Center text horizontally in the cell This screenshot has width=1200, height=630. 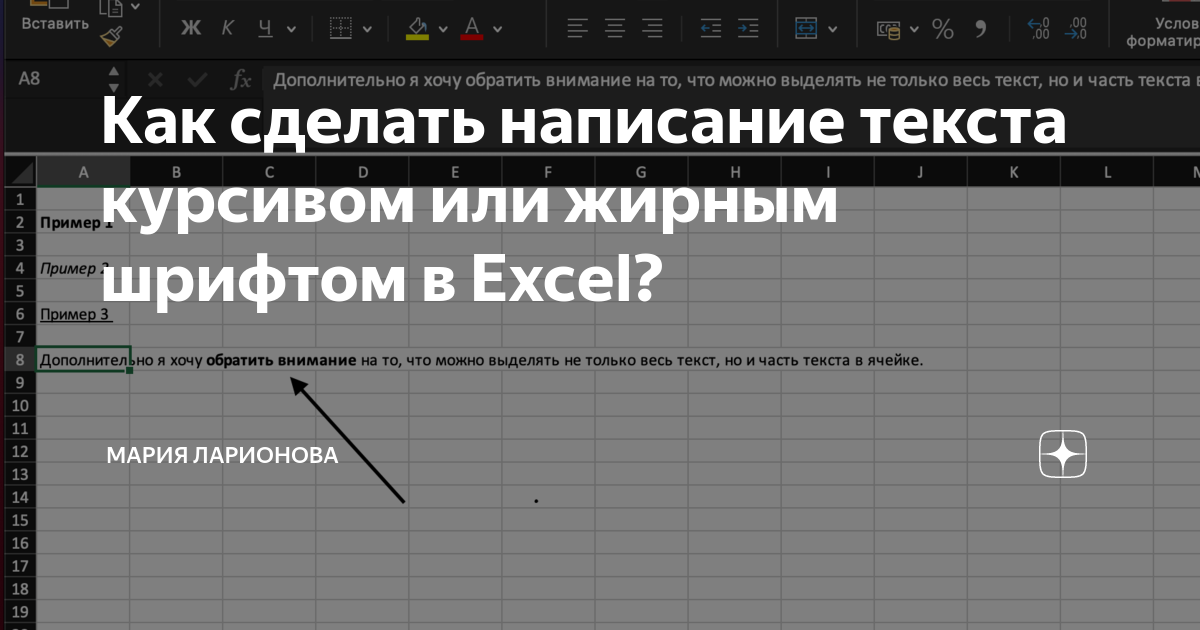[615, 28]
